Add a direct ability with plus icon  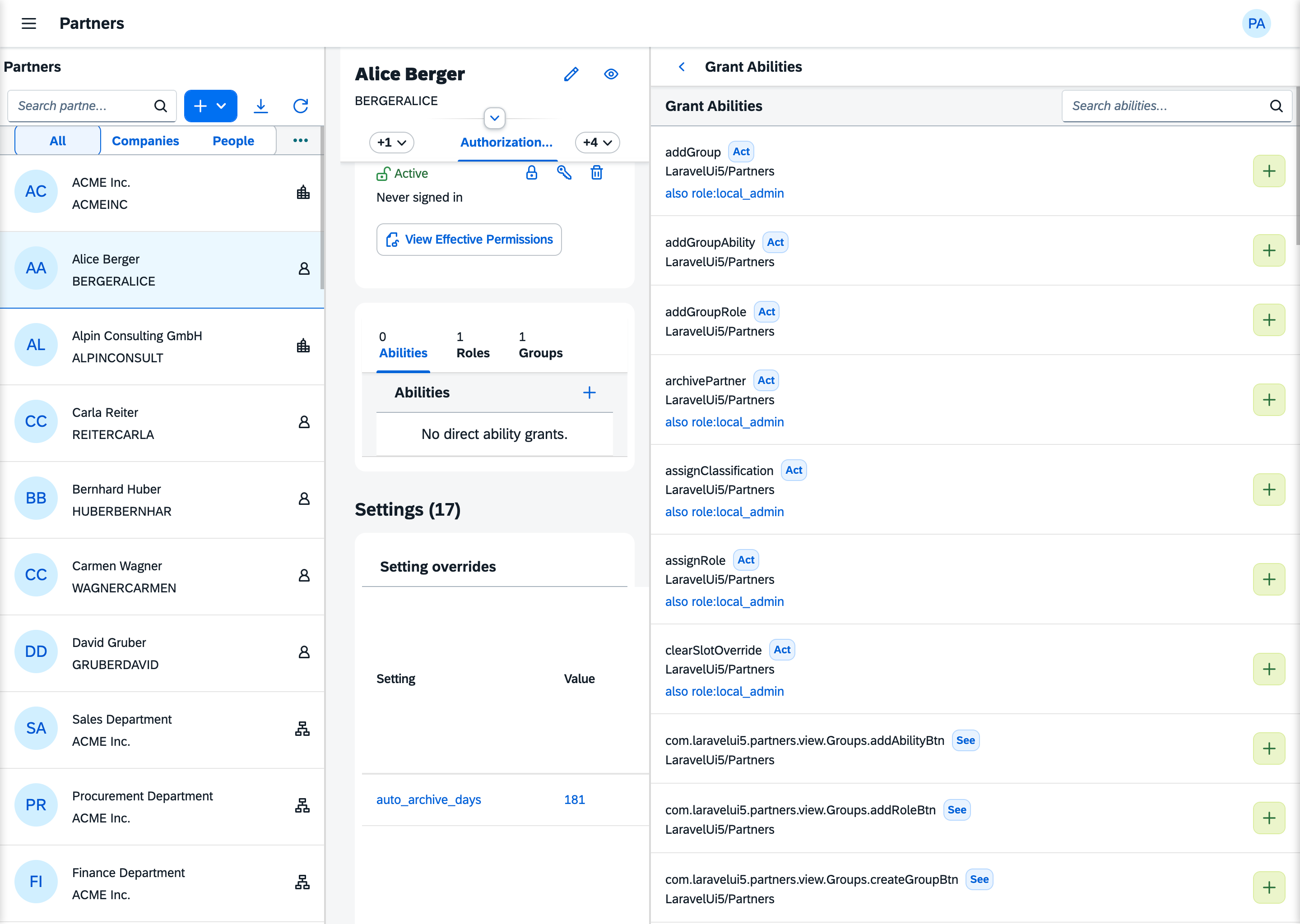pyautogui.click(x=590, y=393)
